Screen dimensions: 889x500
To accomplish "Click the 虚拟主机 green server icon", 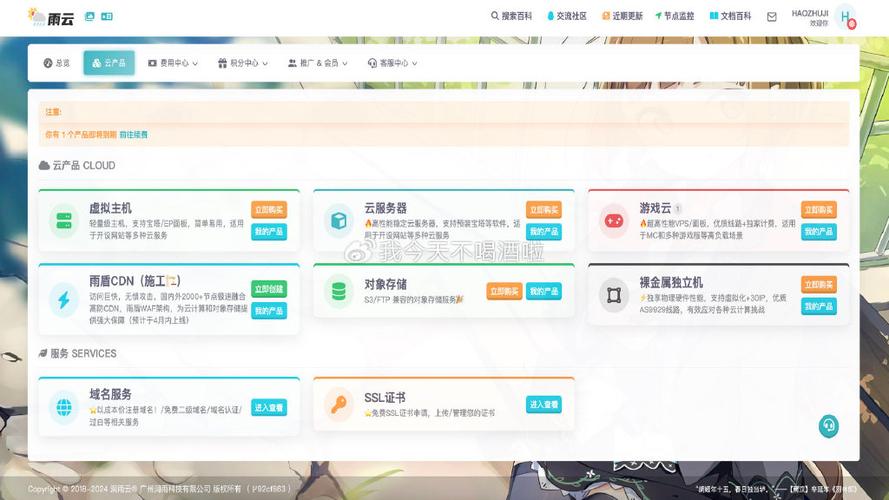I will click(64, 221).
